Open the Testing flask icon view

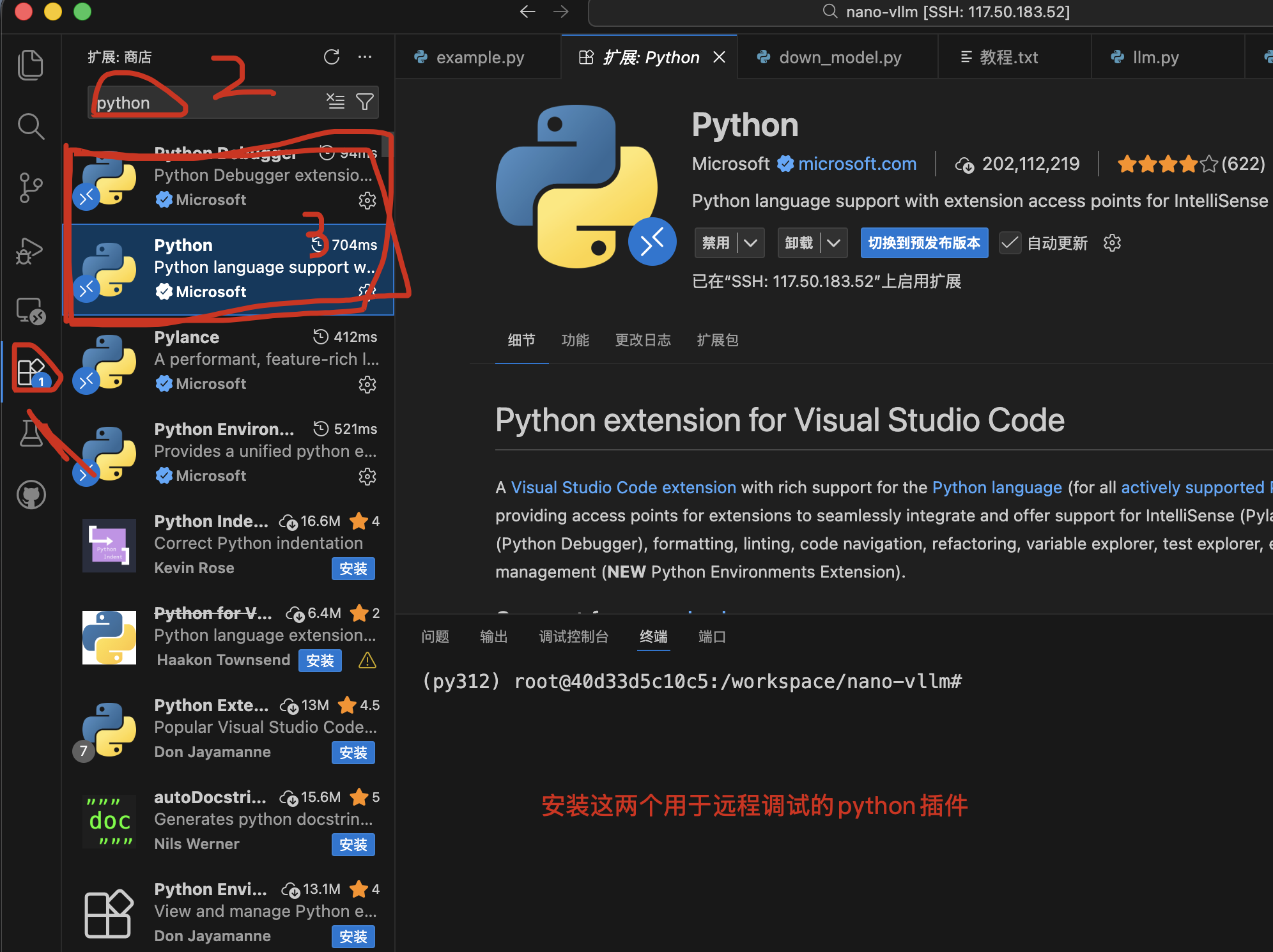[x=30, y=434]
